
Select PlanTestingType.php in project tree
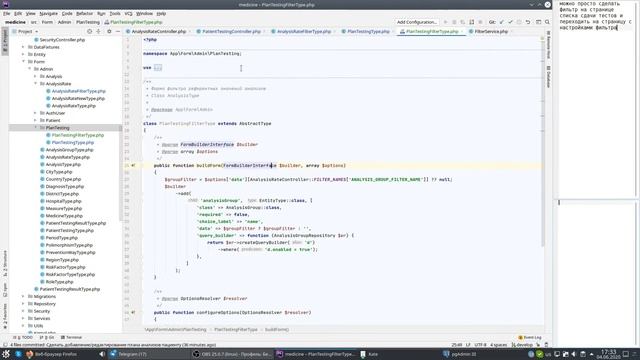click(x=70, y=142)
